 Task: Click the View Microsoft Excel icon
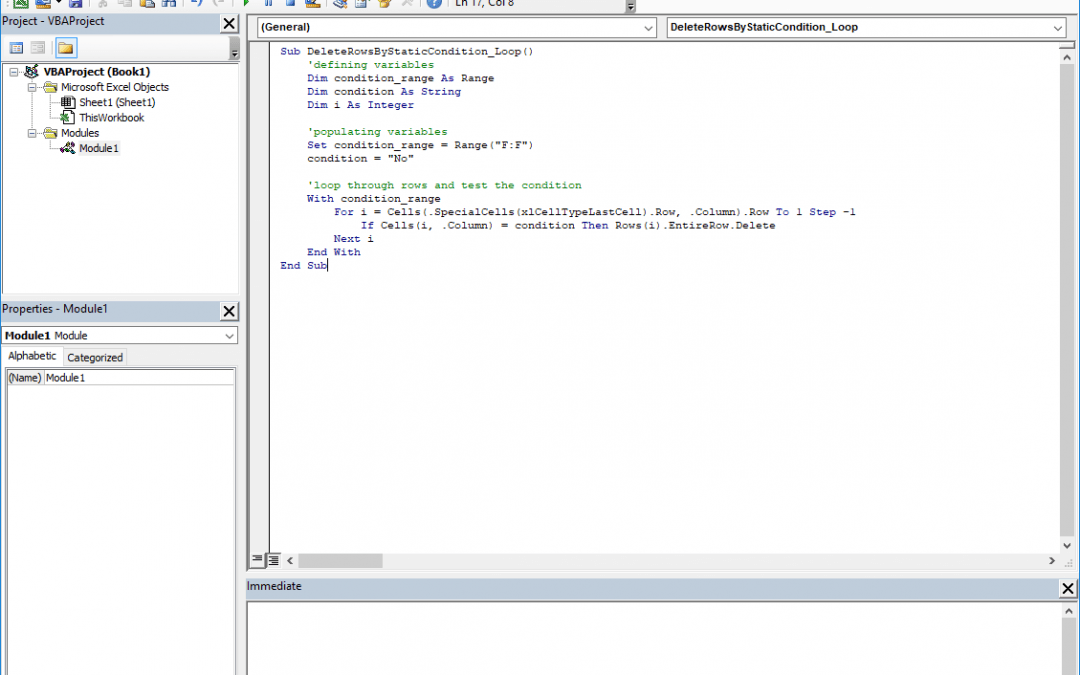click(21, 3)
